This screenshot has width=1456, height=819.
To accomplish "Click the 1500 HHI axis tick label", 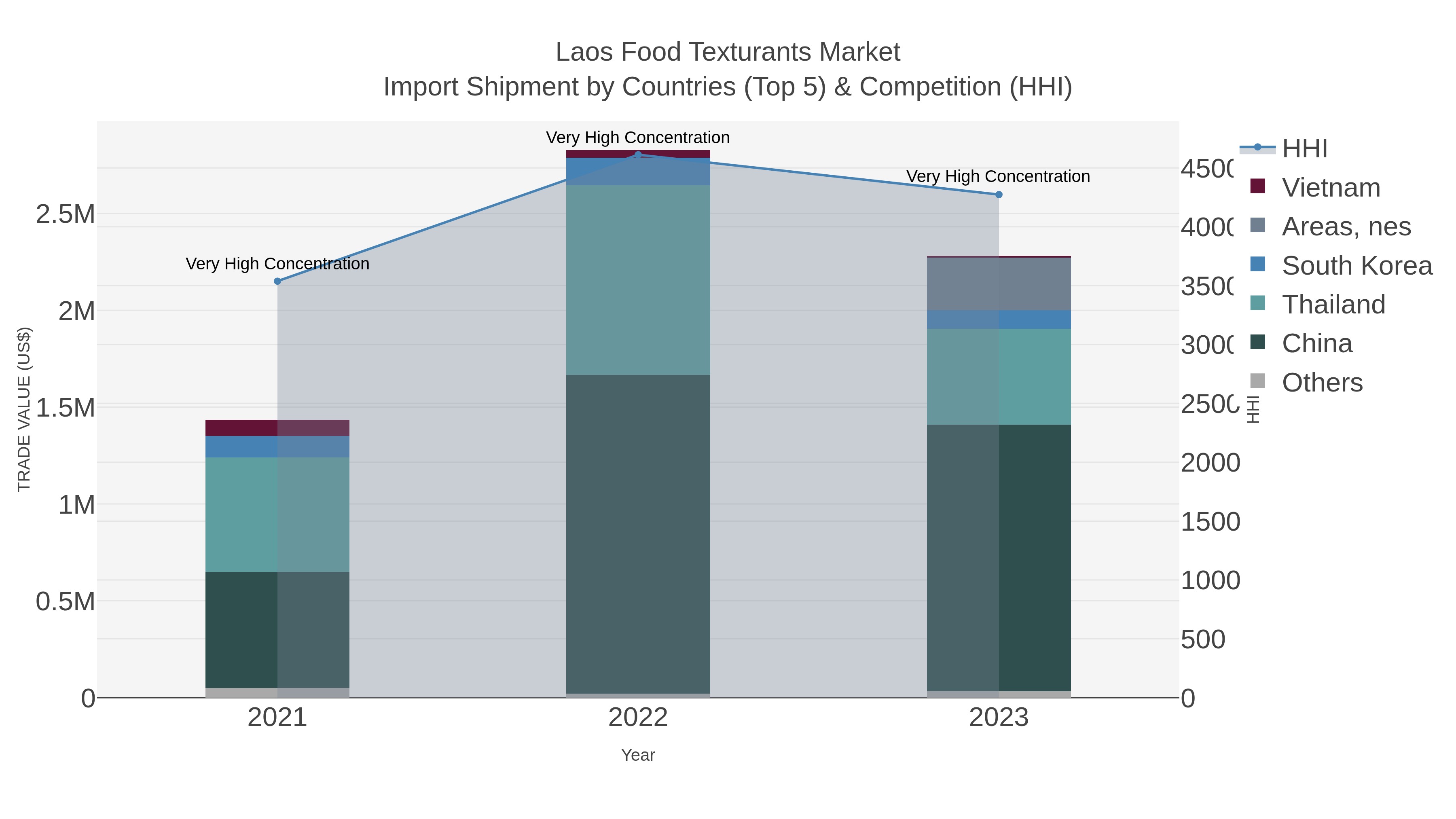I will [1211, 522].
